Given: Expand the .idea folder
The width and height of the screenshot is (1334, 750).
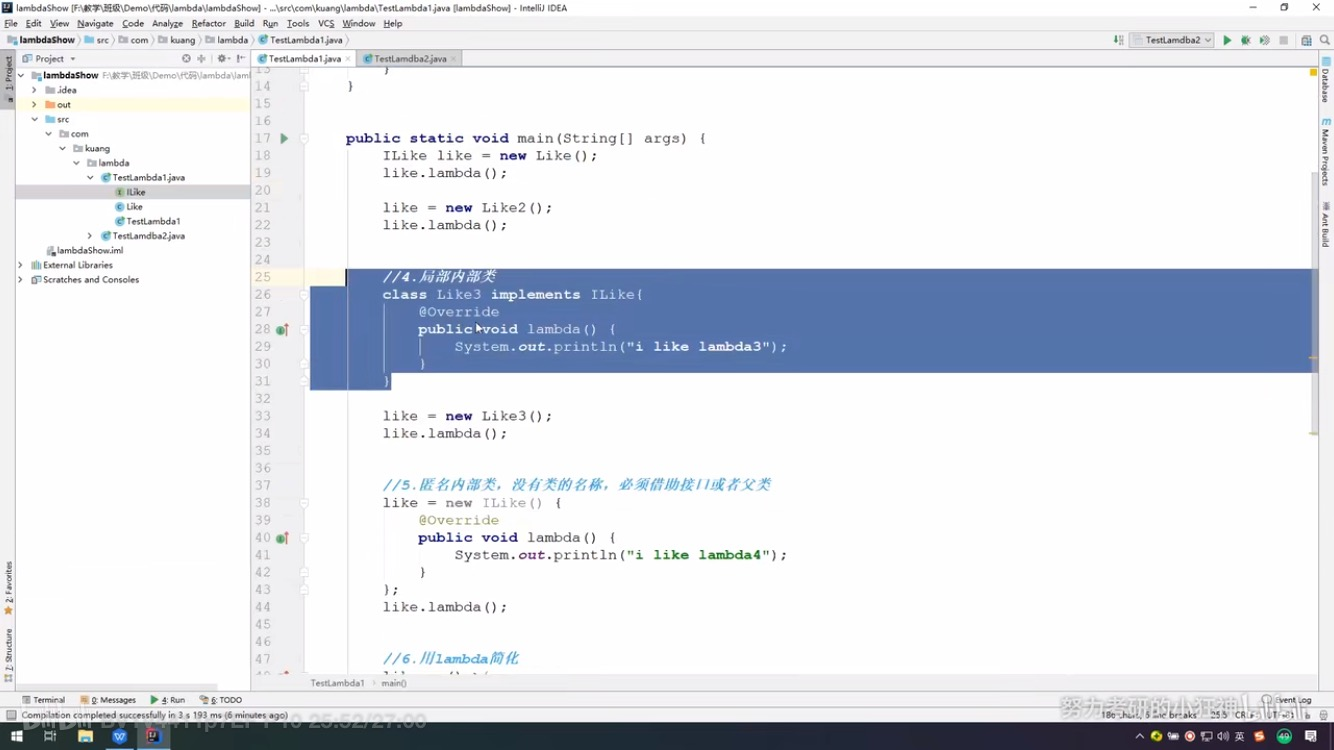Looking at the screenshot, I should (34, 90).
